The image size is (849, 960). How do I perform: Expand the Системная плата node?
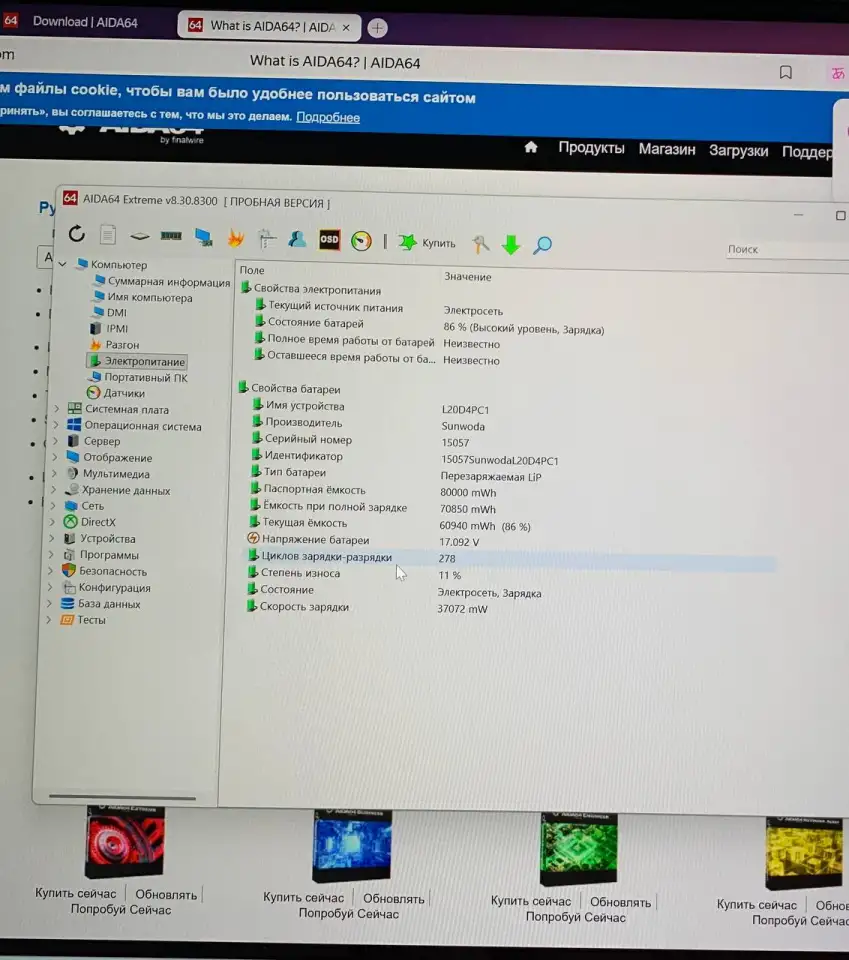[57, 408]
